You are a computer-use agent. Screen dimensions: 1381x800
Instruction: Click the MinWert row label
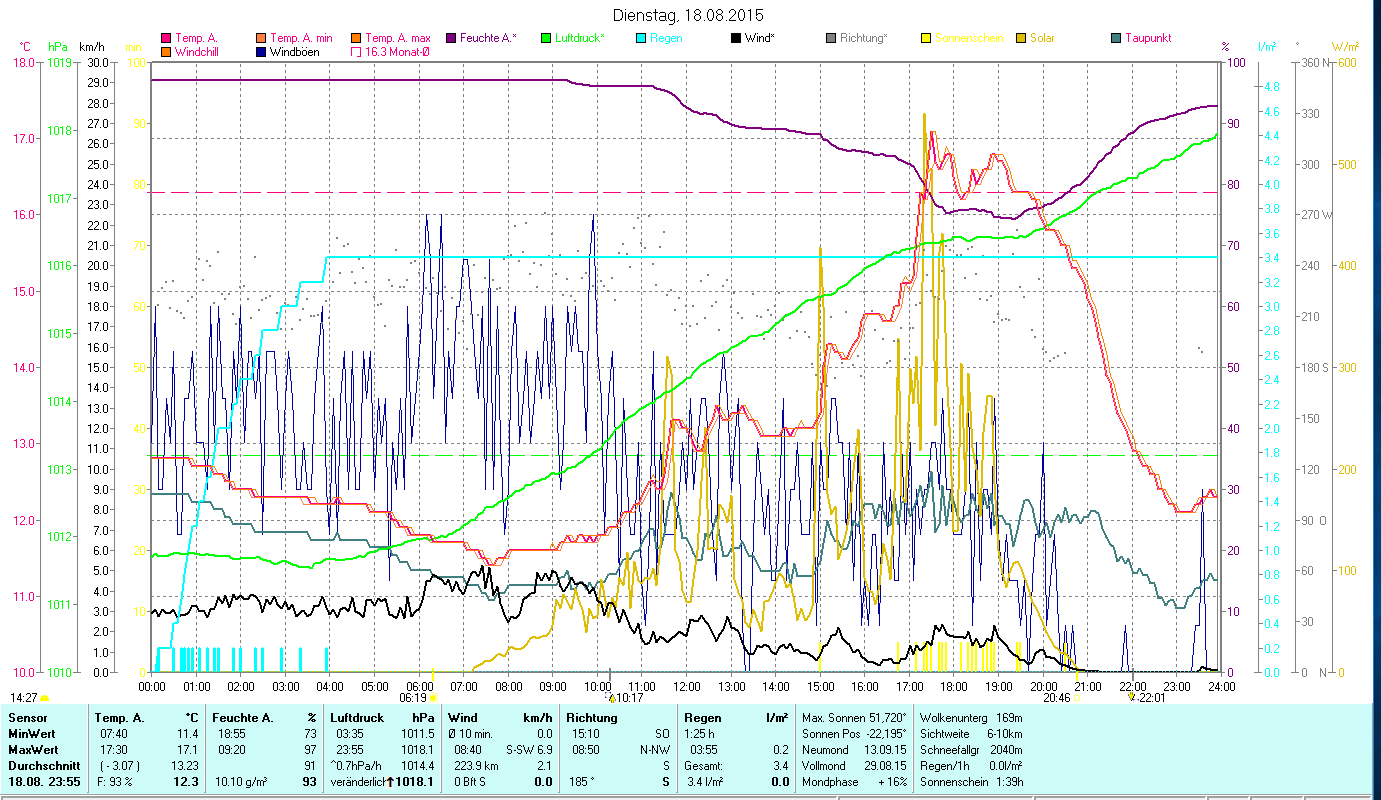[x=32, y=734]
